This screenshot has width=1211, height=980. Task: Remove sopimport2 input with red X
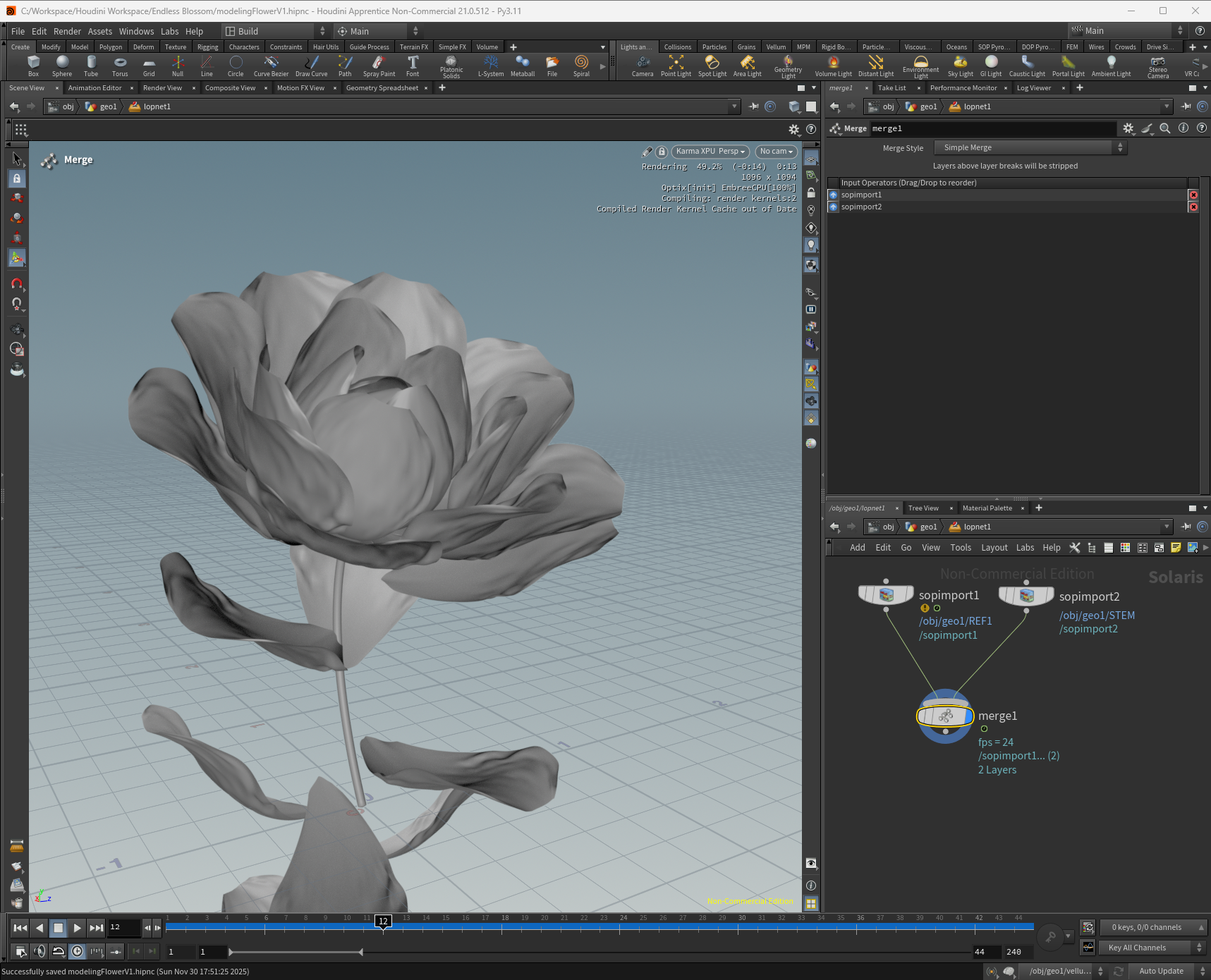(1193, 207)
